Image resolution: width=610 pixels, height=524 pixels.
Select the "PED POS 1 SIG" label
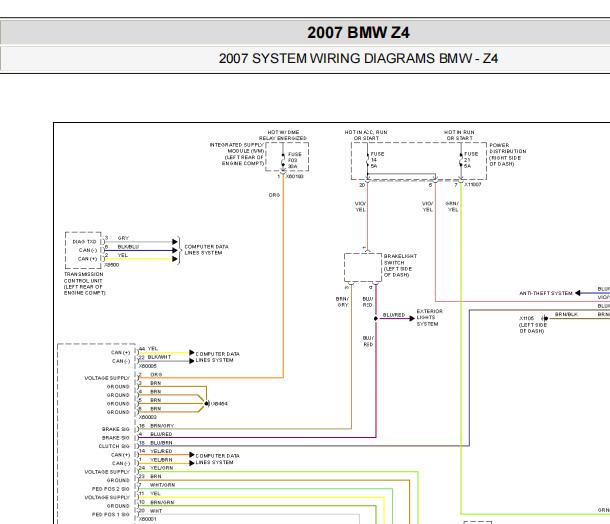(110, 514)
